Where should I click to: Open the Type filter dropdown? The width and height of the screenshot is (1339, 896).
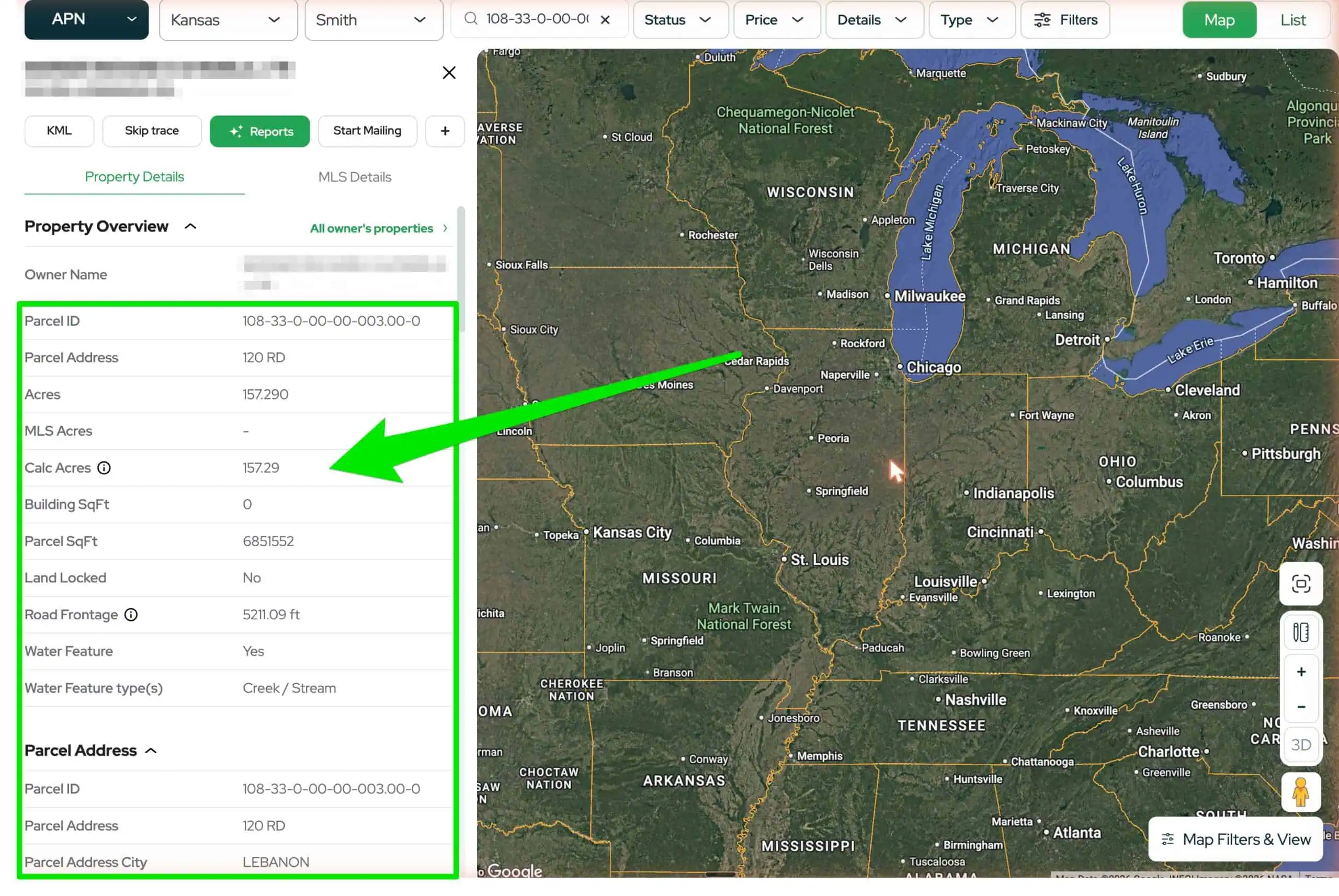972,20
